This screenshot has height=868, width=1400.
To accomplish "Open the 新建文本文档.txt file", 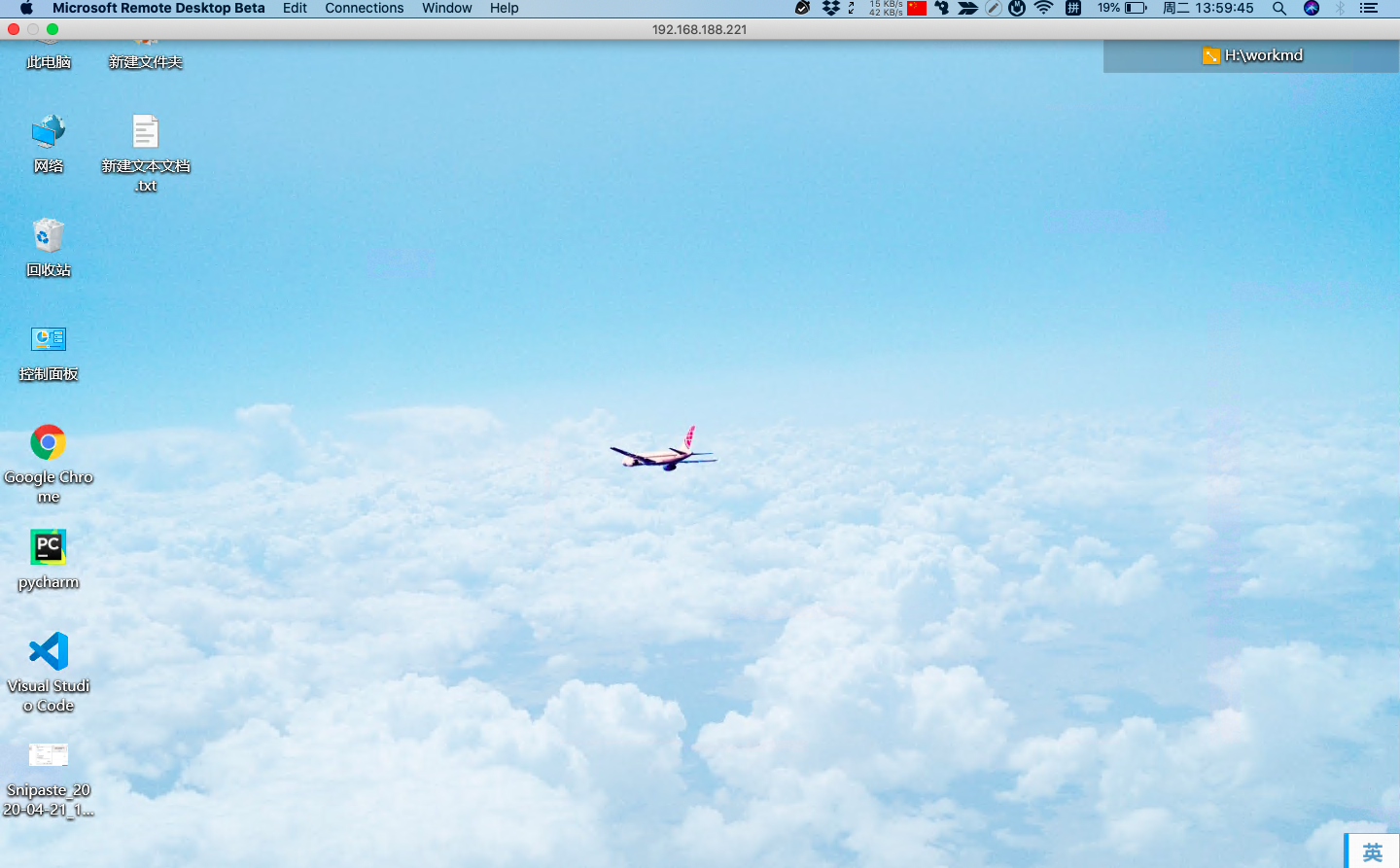I will click(146, 131).
